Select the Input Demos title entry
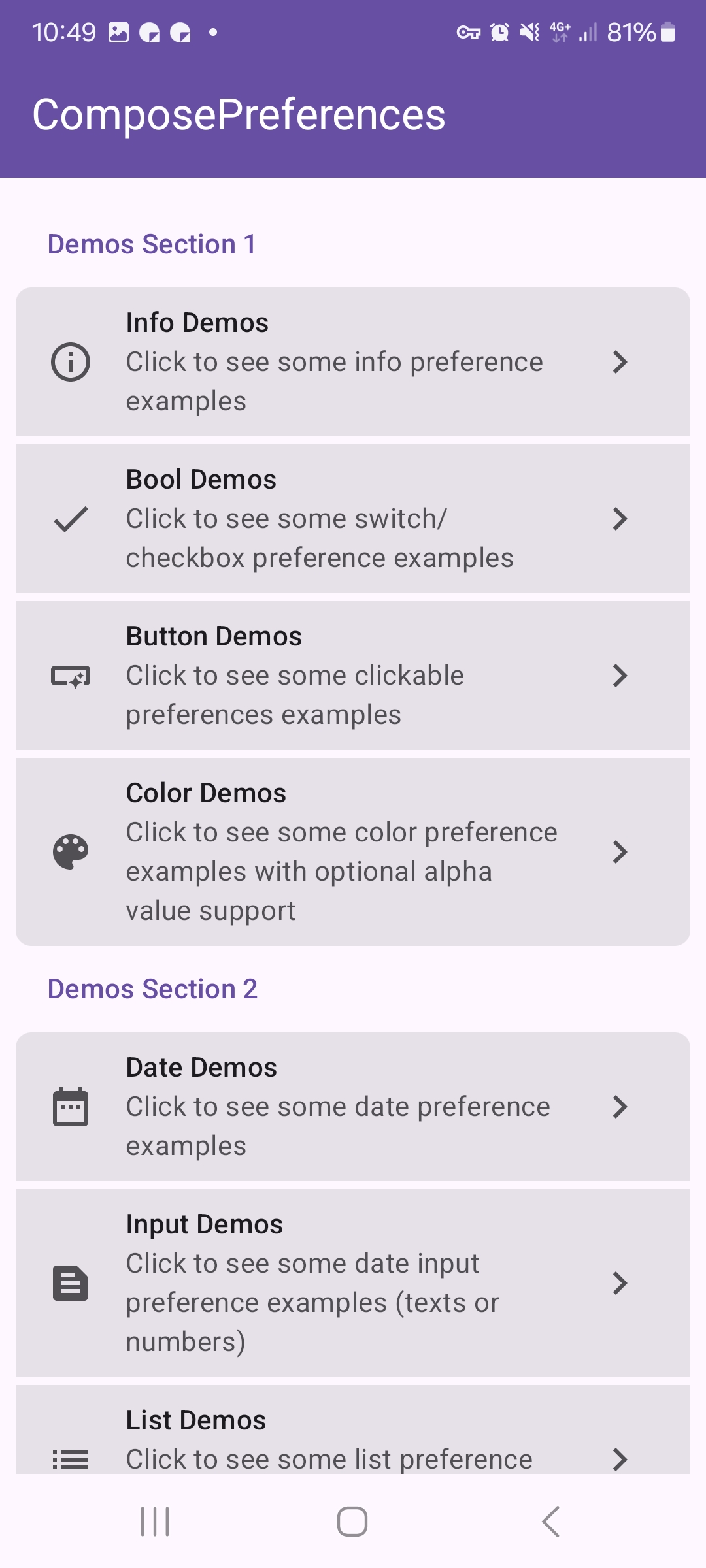Image resolution: width=706 pixels, height=1568 pixels. (x=204, y=1224)
